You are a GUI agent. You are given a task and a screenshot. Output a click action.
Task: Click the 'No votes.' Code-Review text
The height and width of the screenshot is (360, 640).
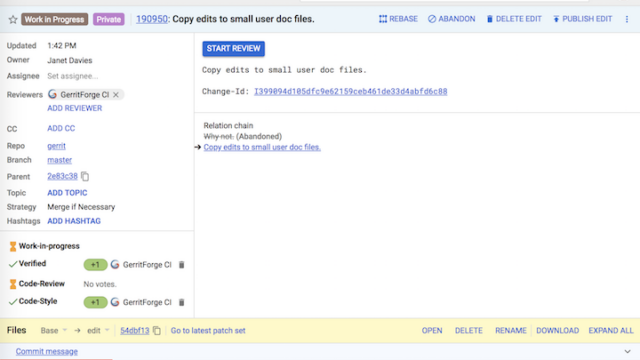100,284
